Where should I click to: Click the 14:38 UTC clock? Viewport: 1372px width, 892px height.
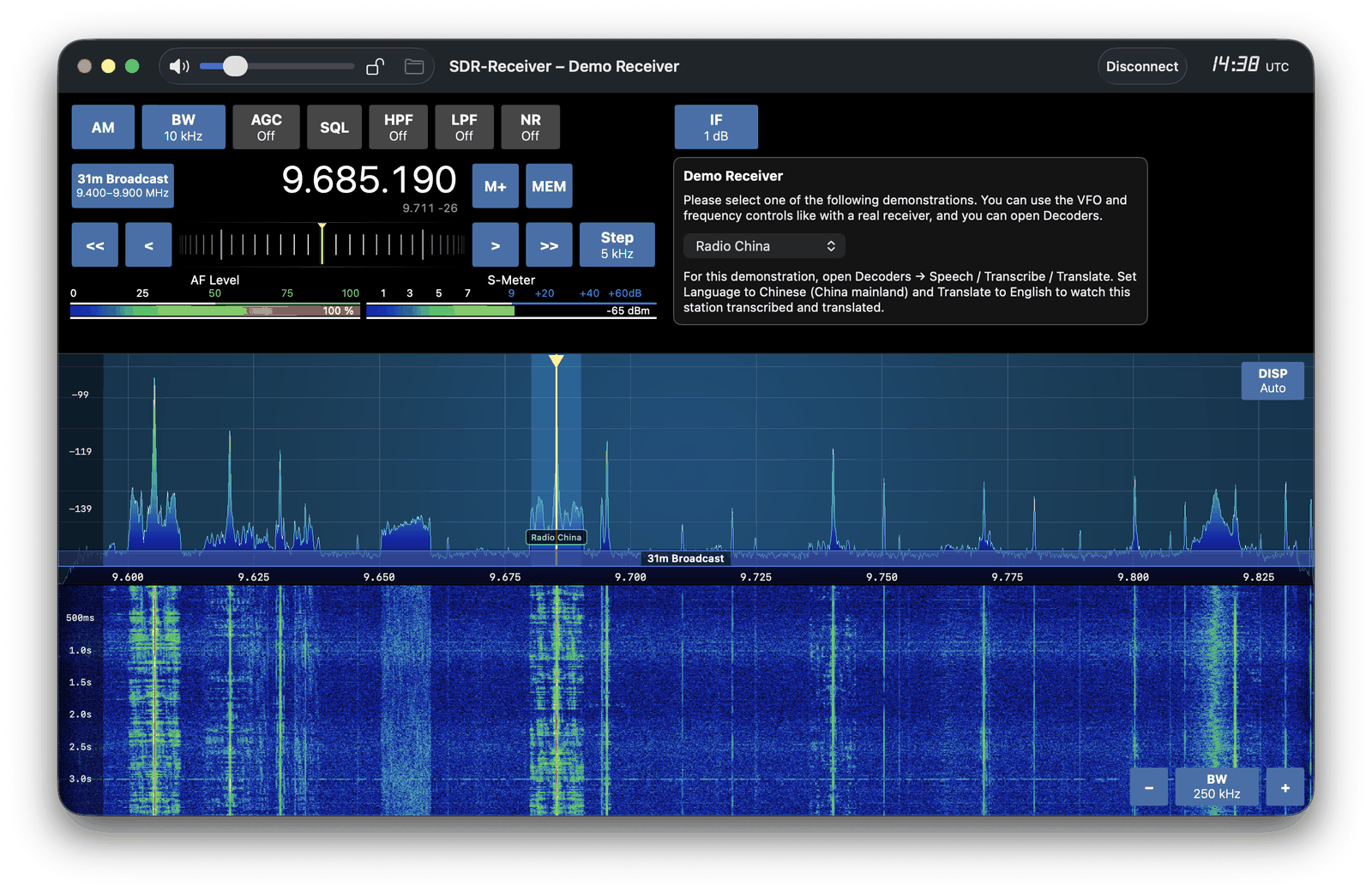pos(1250,65)
